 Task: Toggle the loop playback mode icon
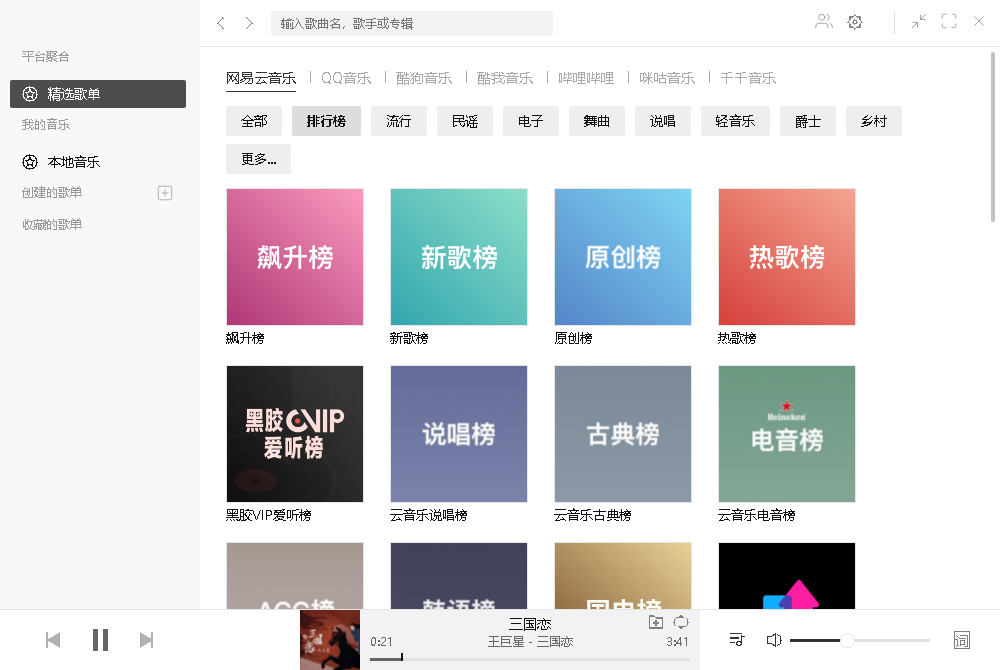tap(681, 622)
